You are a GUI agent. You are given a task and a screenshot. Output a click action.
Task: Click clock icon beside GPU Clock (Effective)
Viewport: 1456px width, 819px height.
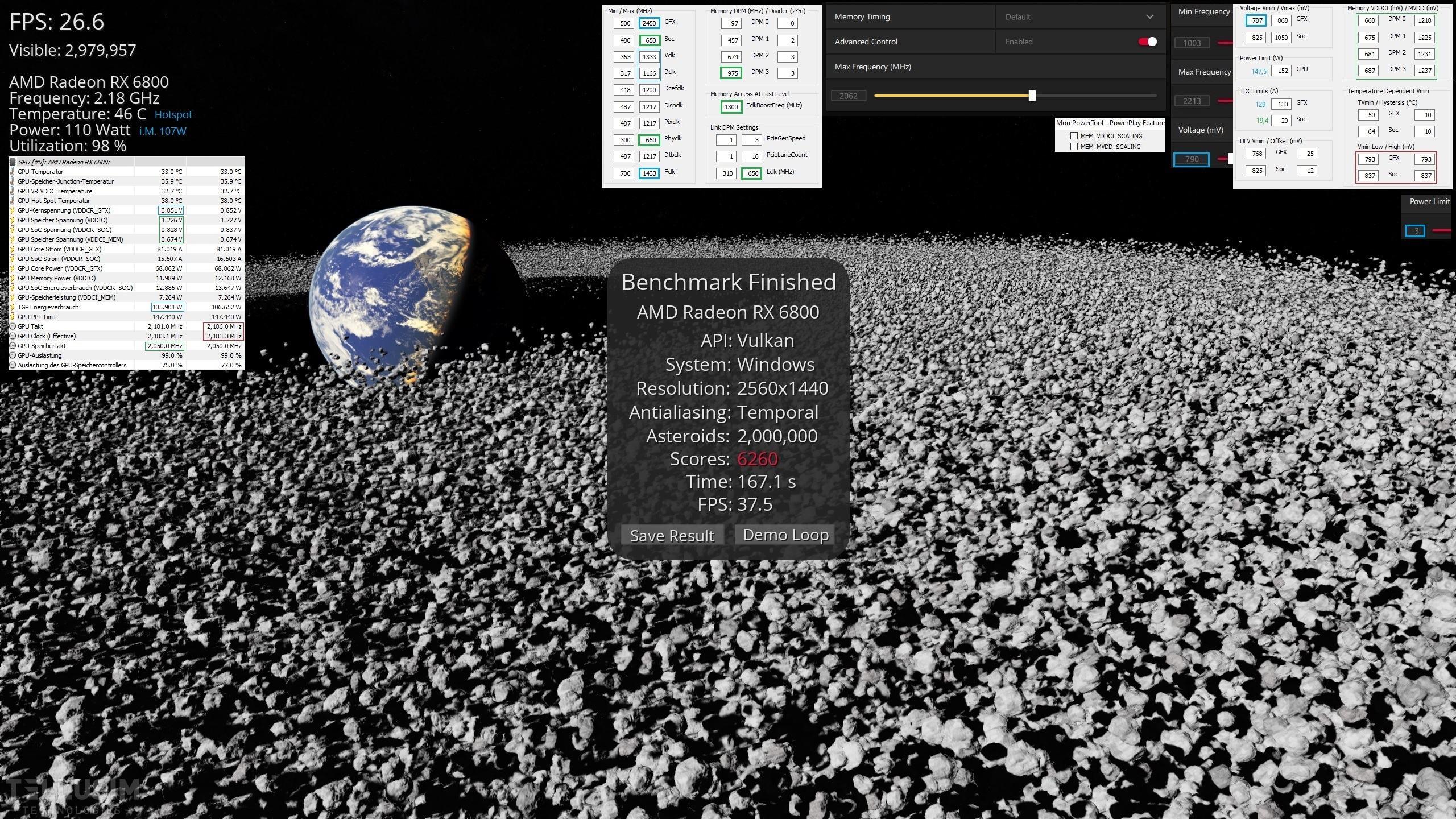(x=13, y=336)
